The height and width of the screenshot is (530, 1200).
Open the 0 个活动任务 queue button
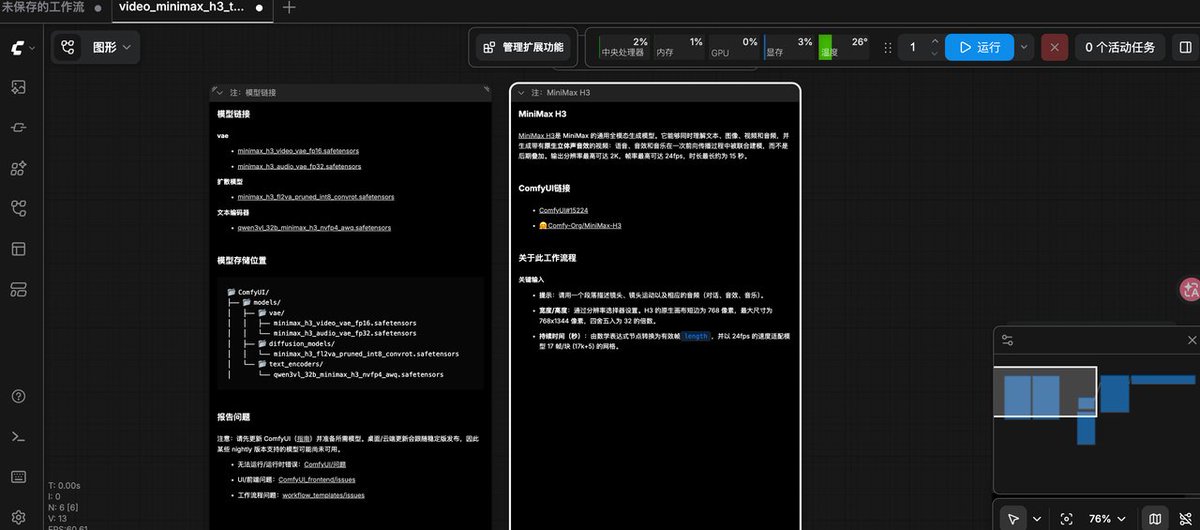click(1119, 47)
